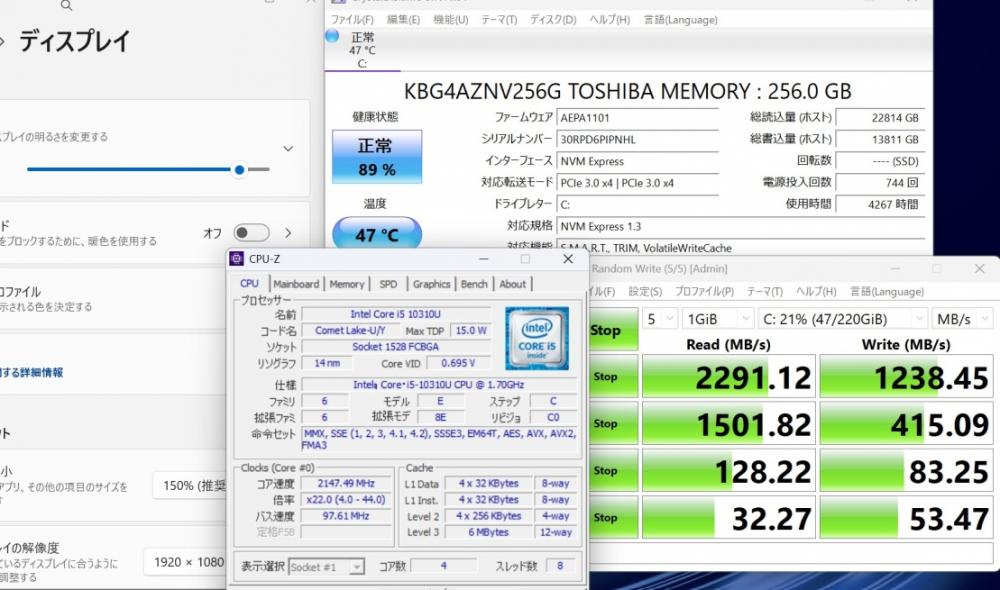Open the 言語(Language) menu in CrystalDiskInfo

click(680, 20)
